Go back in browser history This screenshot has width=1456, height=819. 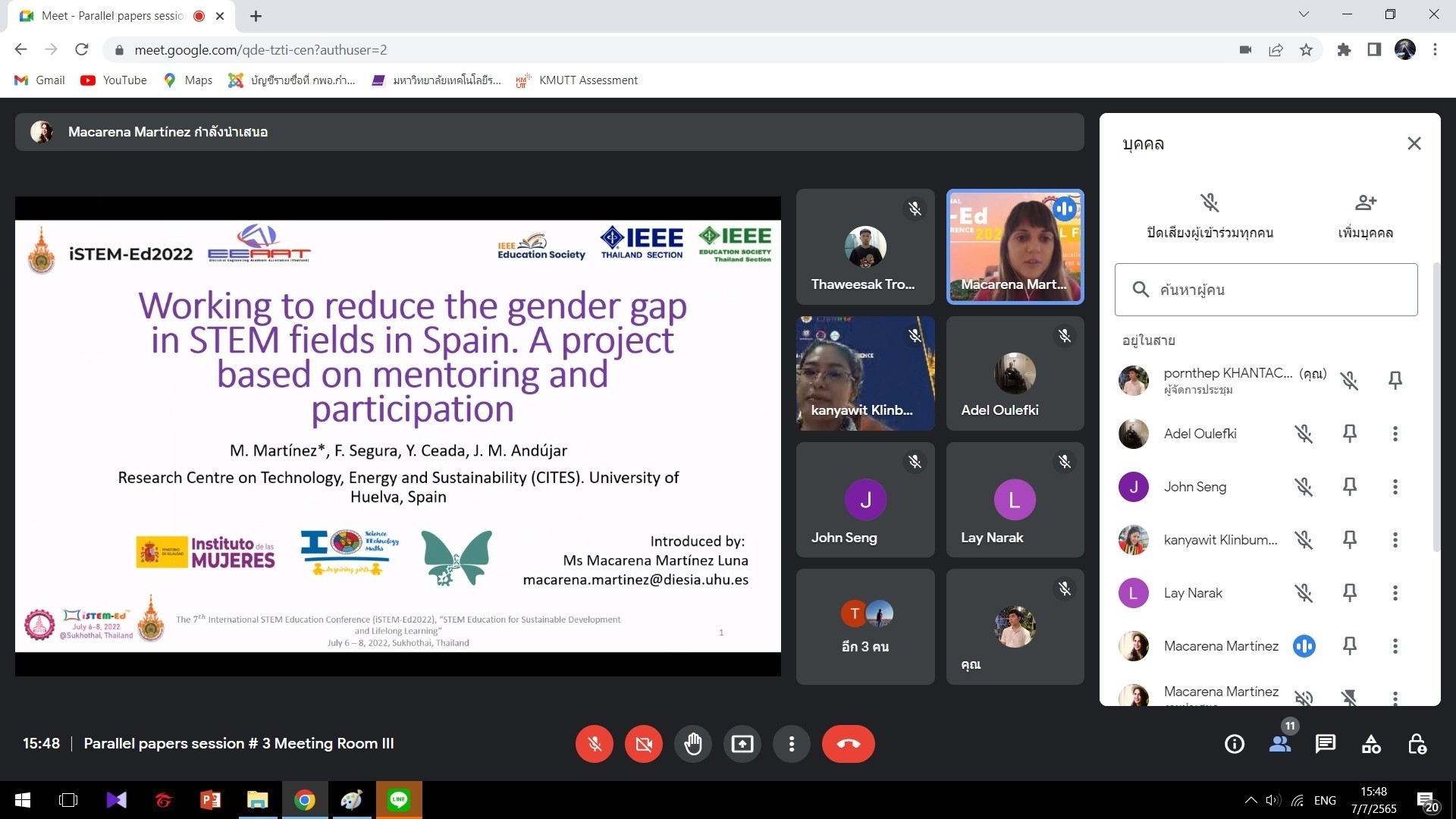point(20,50)
